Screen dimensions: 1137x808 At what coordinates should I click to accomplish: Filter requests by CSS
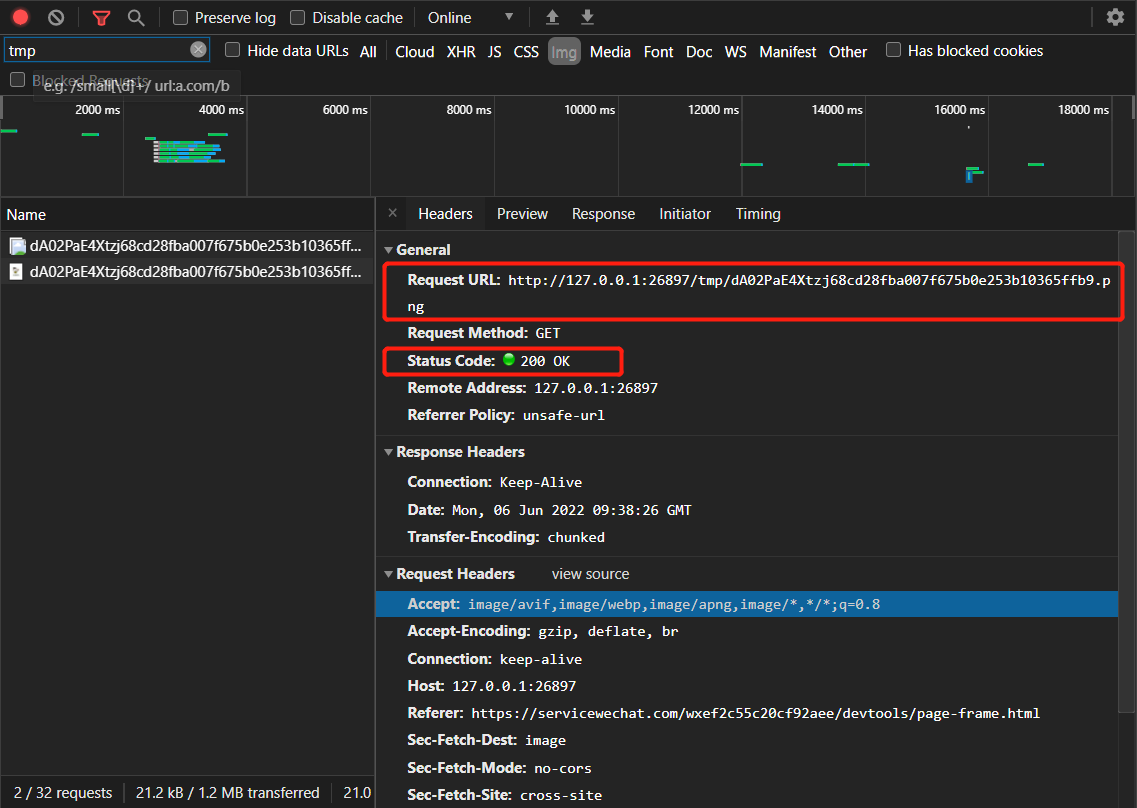pyautogui.click(x=526, y=51)
